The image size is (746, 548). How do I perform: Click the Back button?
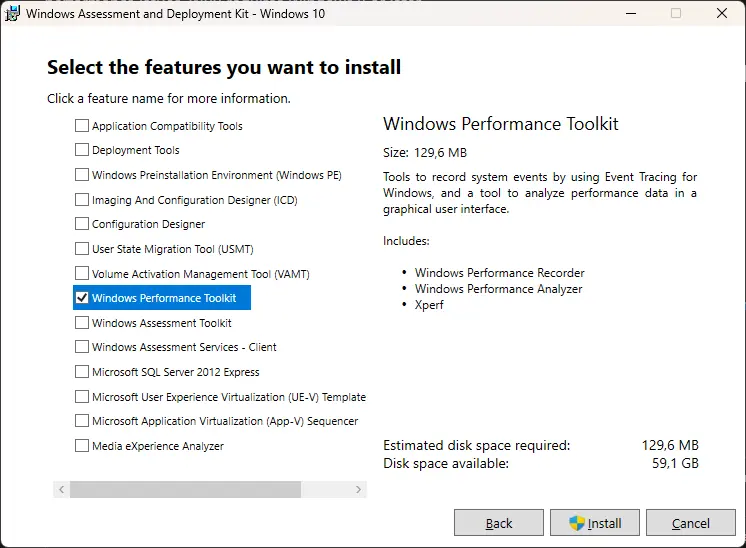tap(499, 523)
